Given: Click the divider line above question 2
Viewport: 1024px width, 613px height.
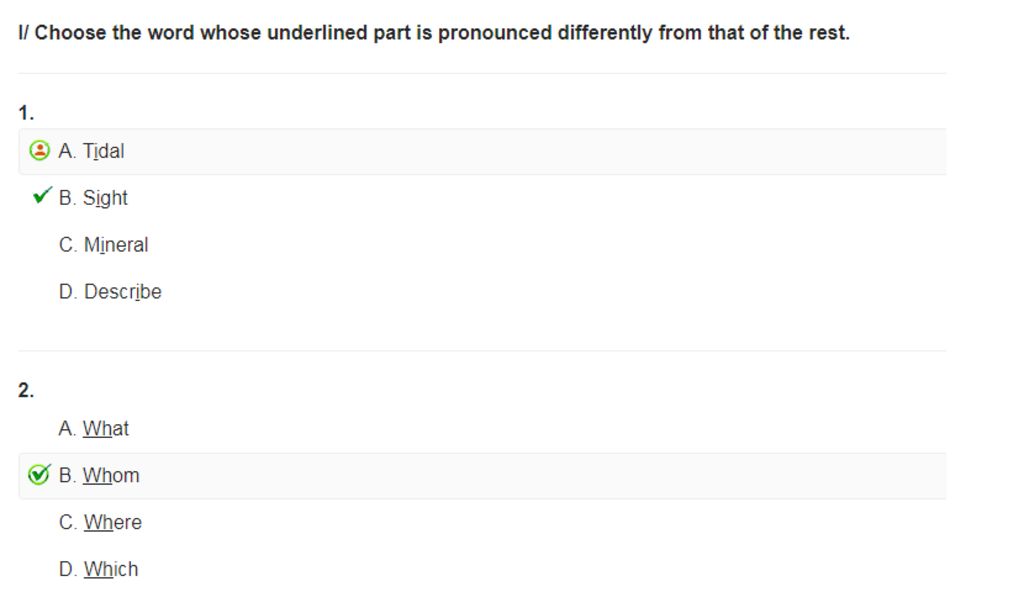Looking at the screenshot, I should (x=482, y=351).
